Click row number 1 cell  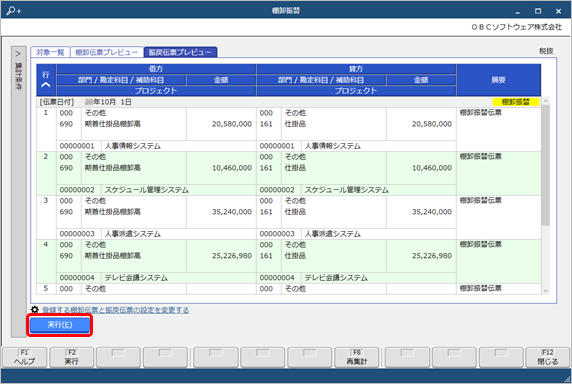[46, 129]
